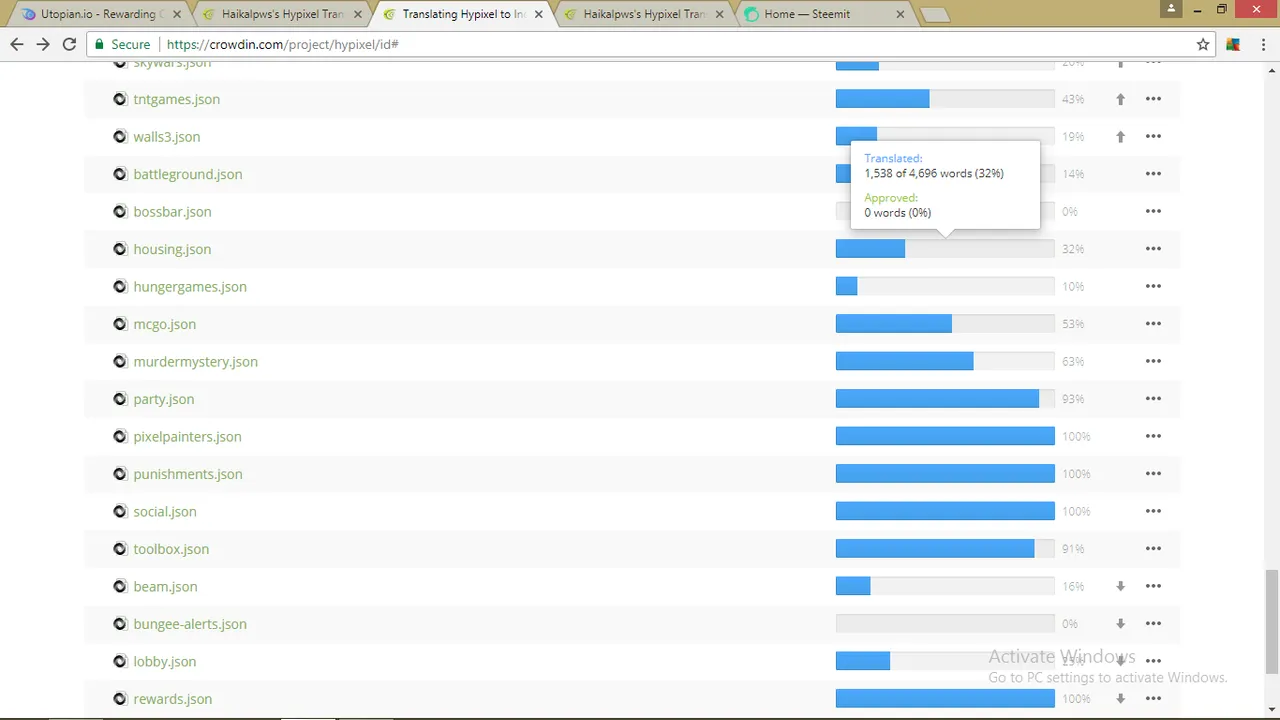Click the 63% value of murdermystery.json
Viewport: 1280px width, 720px height.
coord(1073,362)
